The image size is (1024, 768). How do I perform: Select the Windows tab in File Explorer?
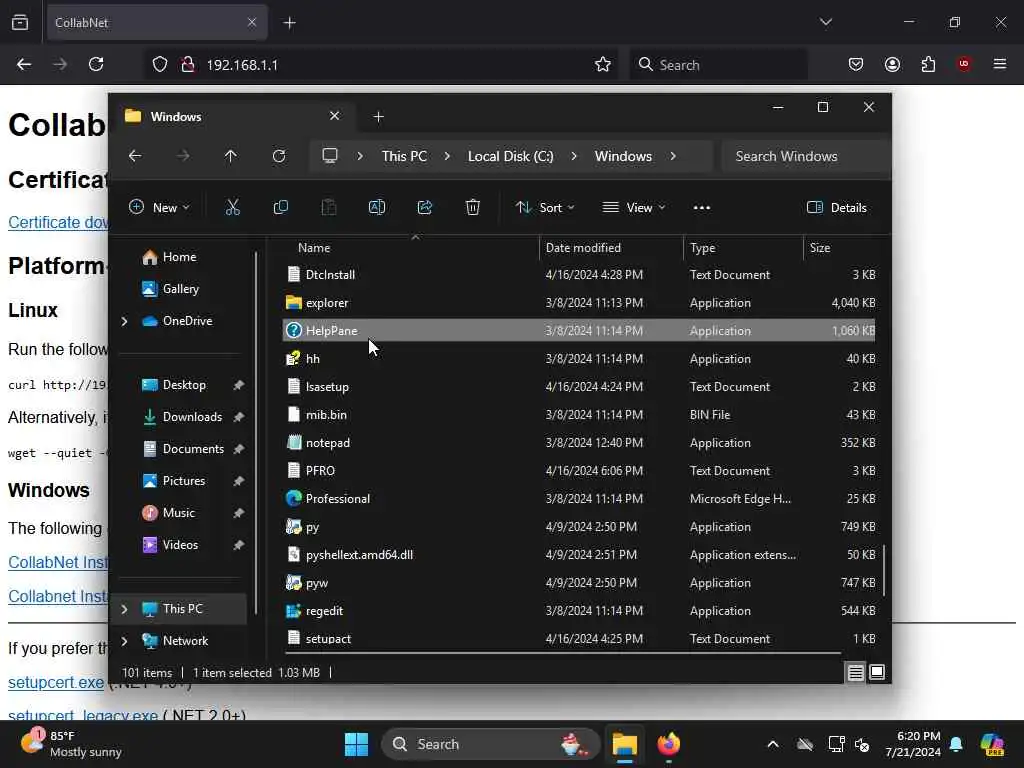click(x=234, y=116)
